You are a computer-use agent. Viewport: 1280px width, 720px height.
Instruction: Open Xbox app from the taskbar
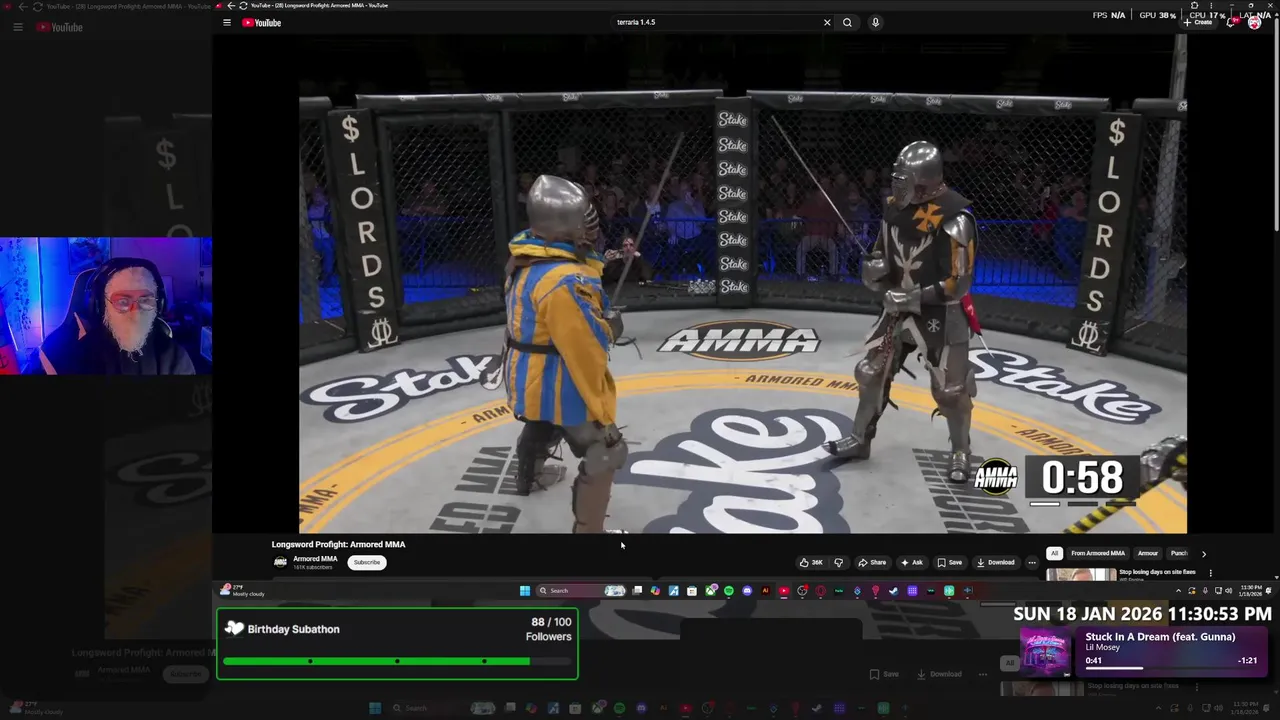pyautogui.click(x=711, y=590)
